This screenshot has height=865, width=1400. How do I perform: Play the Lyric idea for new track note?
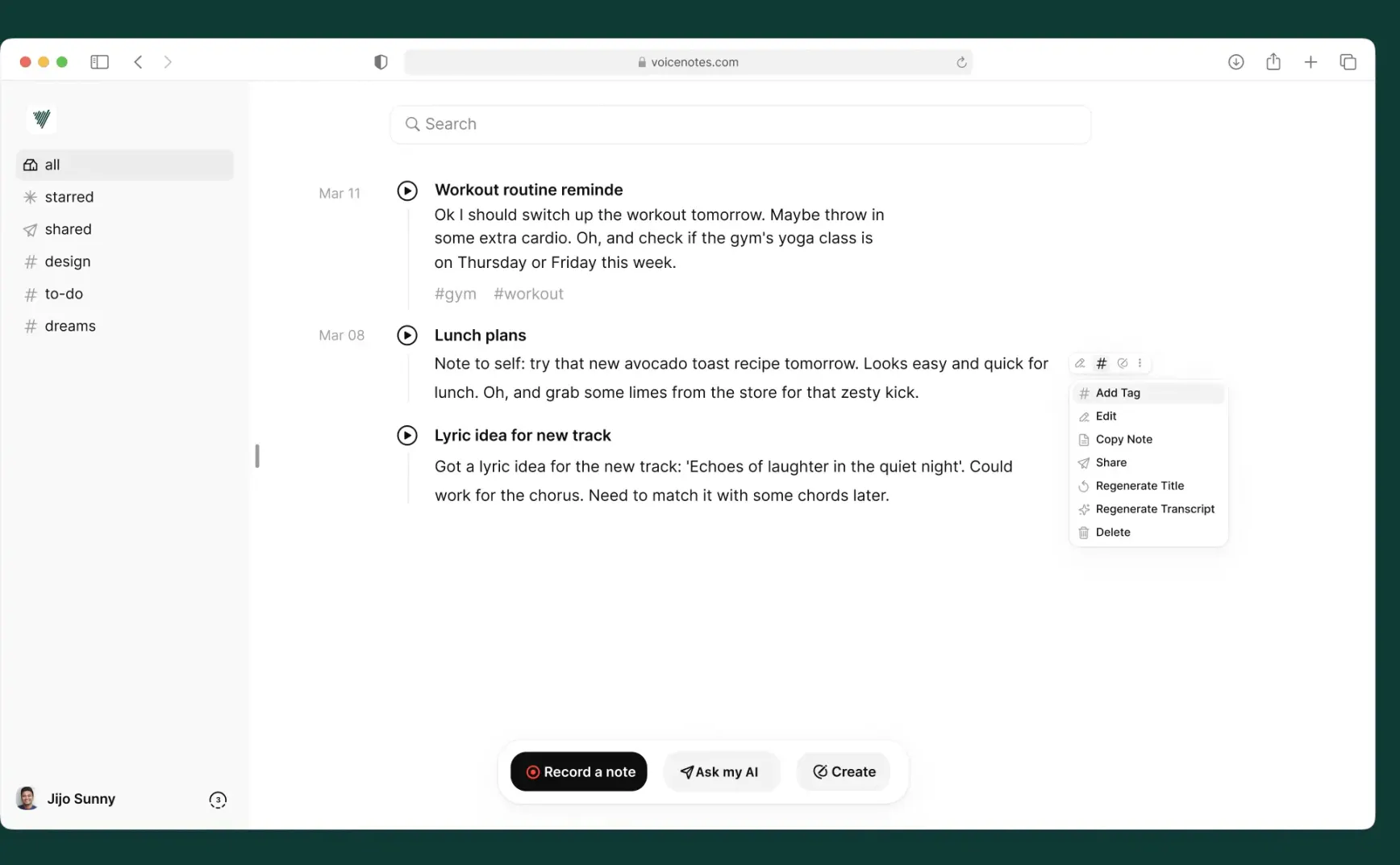pyautogui.click(x=407, y=436)
